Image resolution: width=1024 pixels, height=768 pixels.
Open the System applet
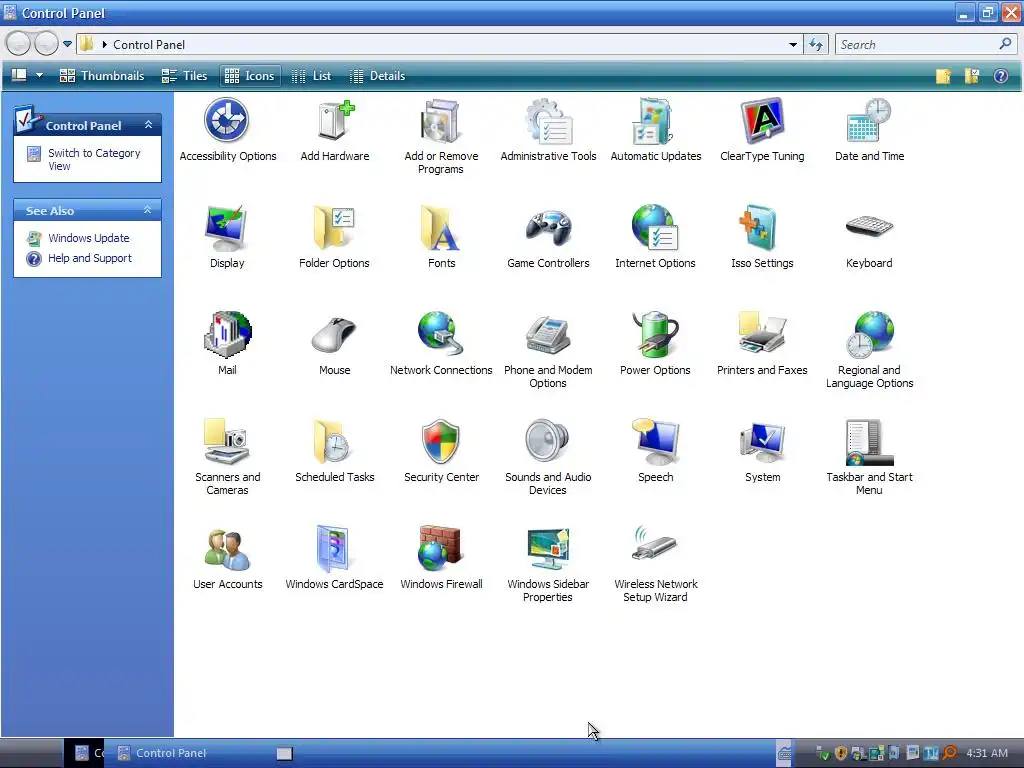(x=762, y=451)
